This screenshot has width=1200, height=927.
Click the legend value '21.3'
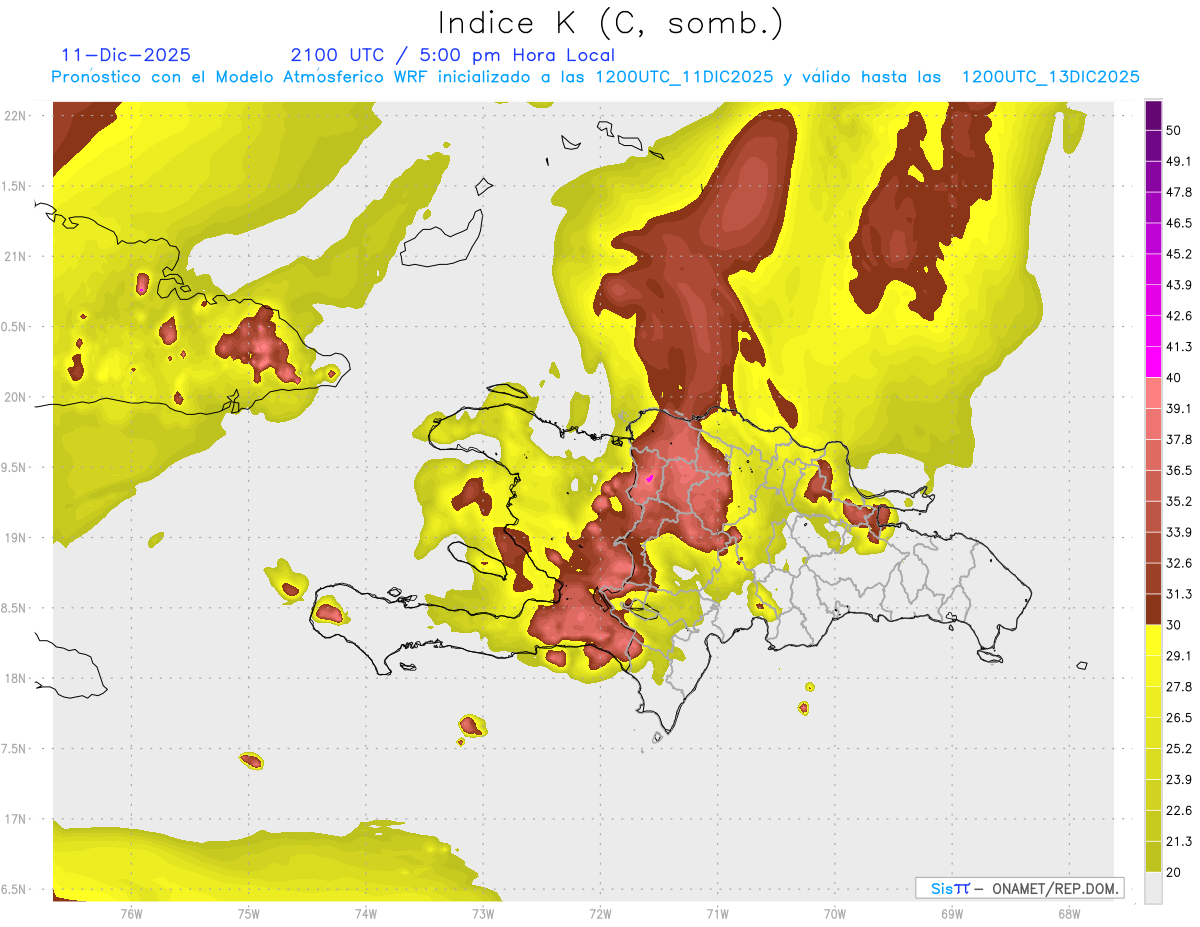pos(1179,841)
